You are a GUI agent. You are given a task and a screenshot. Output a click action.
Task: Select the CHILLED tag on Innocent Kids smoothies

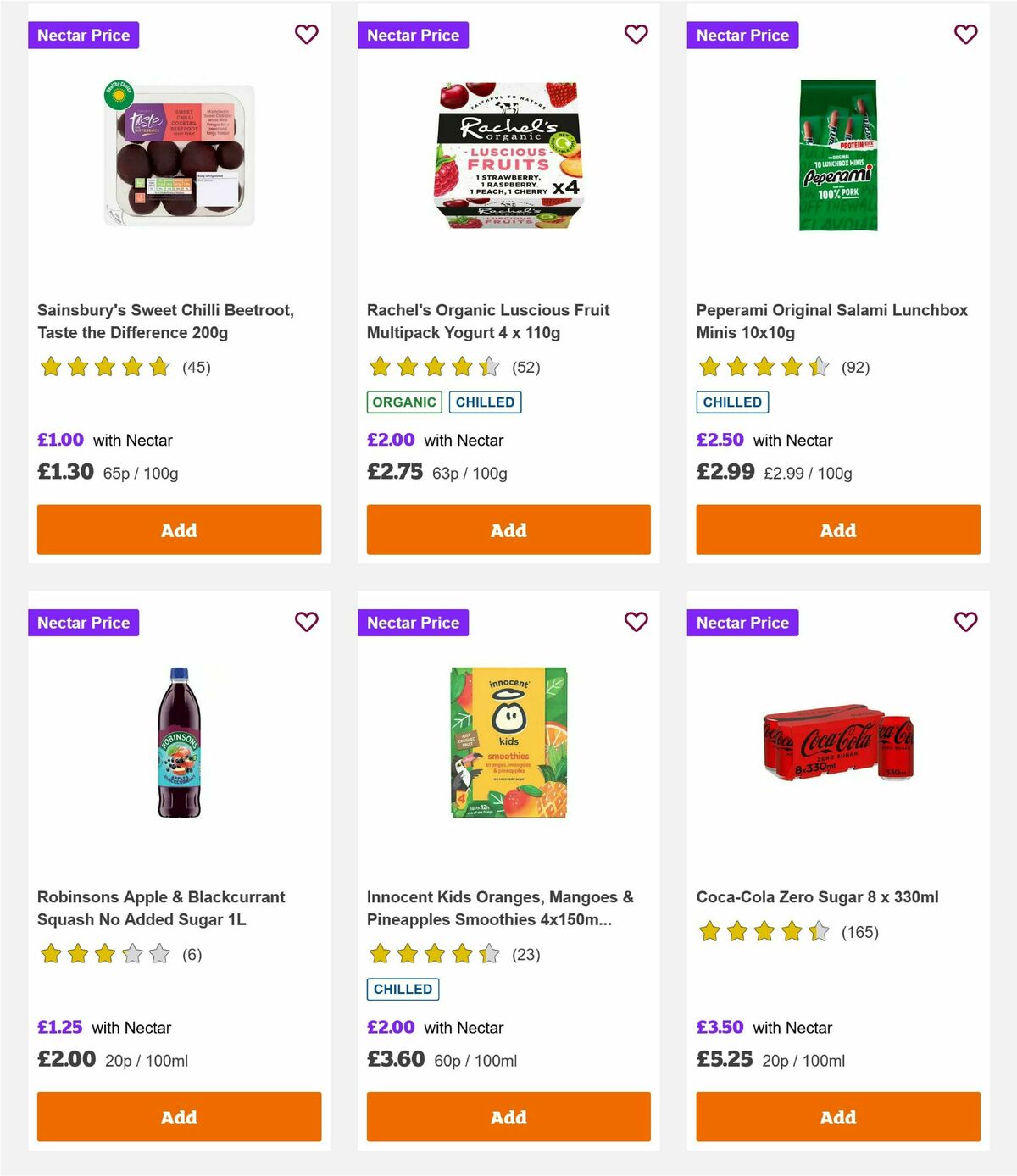[x=403, y=989]
